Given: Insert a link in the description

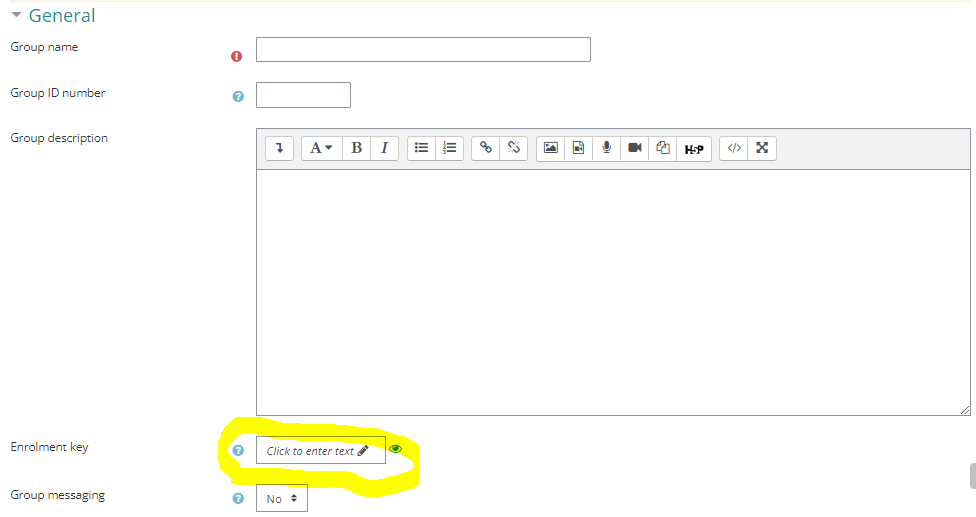Looking at the screenshot, I should pos(486,148).
